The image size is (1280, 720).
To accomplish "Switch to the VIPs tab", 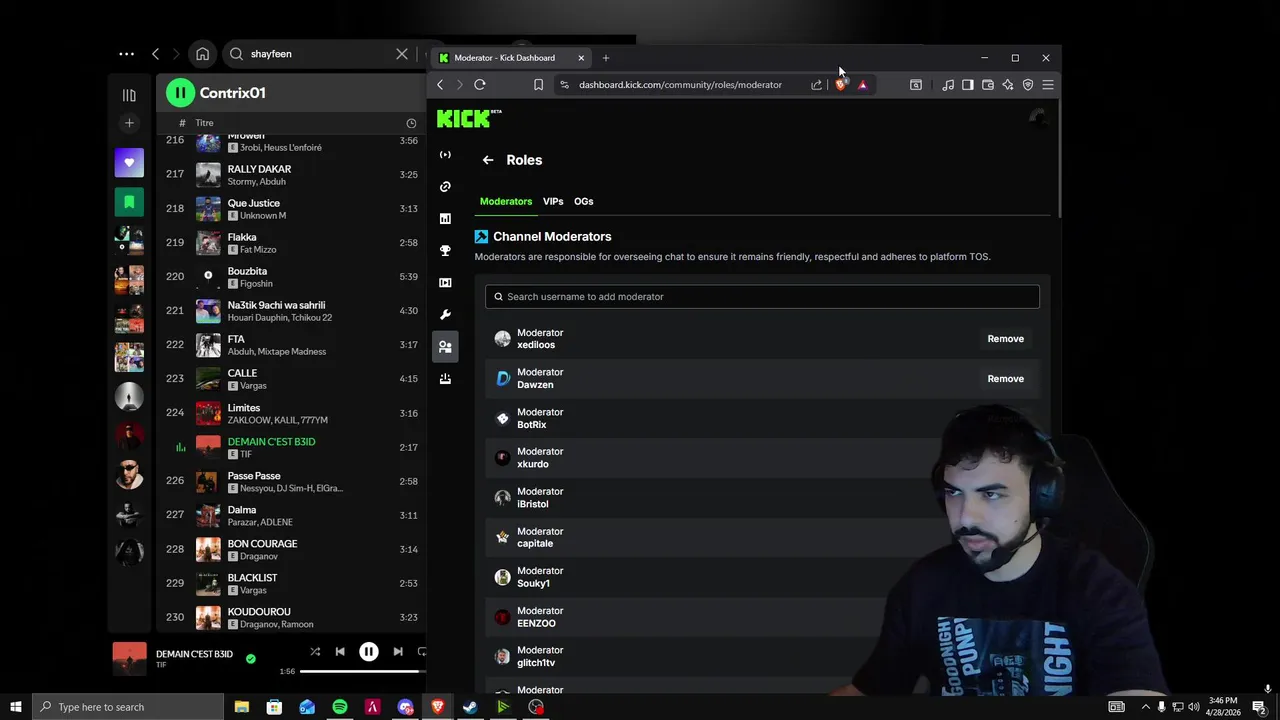I will coord(553,202).
